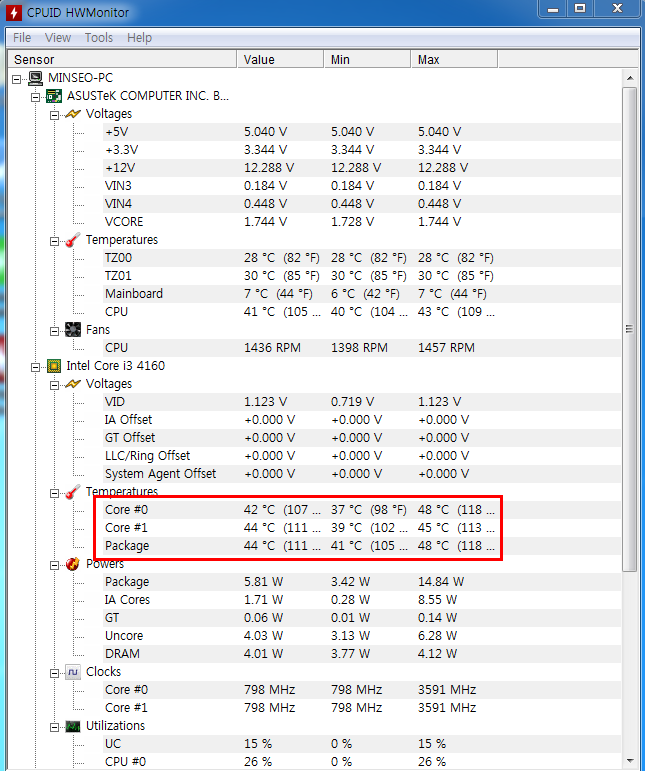
Task: Open the Help menu
Action: tap(139, 37)
